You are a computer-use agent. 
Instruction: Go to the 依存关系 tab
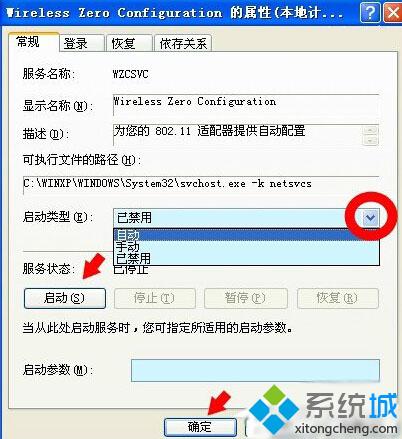click(183, 43)
